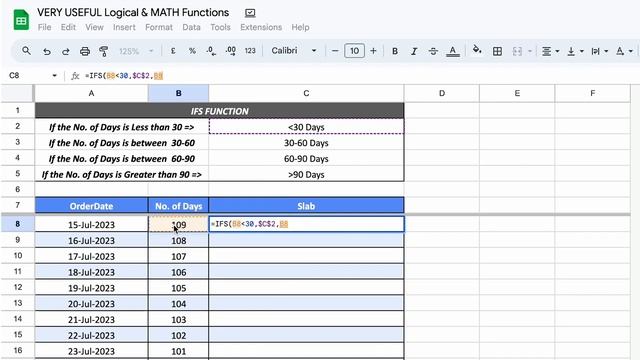
Task: Click the document title text
Action: pos(133,13)
